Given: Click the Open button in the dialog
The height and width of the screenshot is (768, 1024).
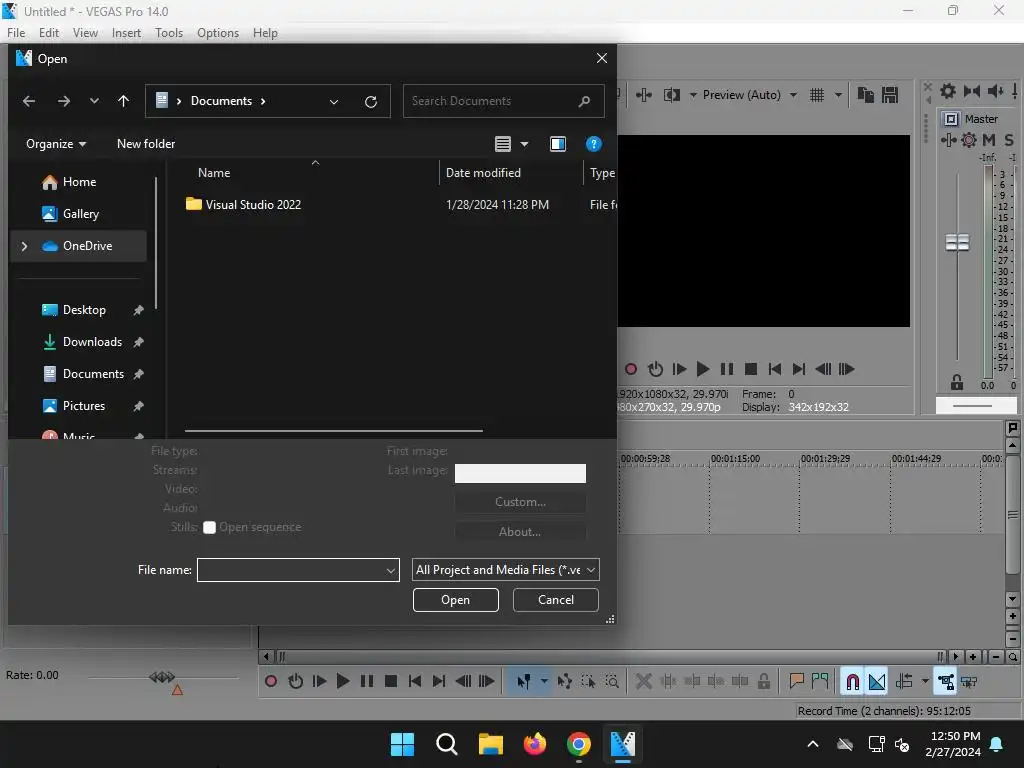Looking at the screenshot, I should pyautogui.click(x=456, y=600).
